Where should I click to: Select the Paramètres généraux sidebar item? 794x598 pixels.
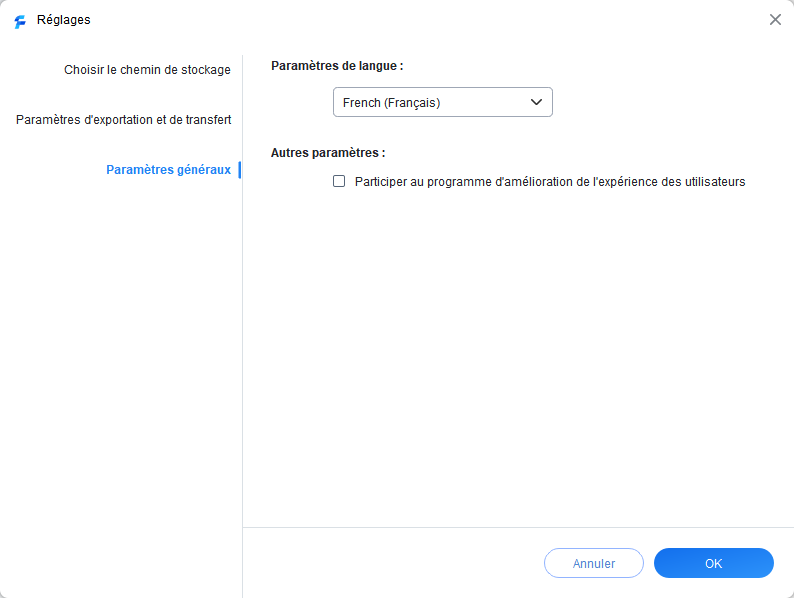(x=168, y=170)
